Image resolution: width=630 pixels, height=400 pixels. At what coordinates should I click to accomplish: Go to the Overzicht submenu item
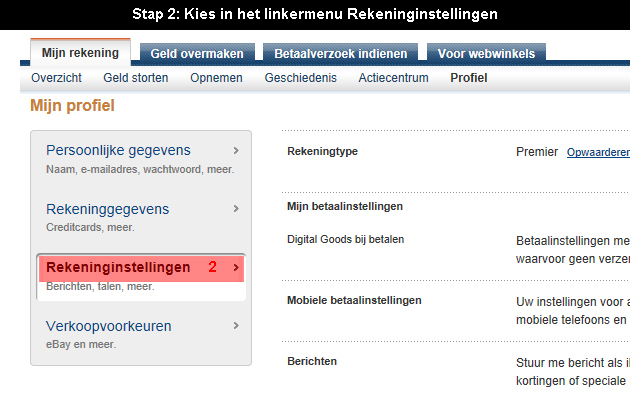(56, 78)
